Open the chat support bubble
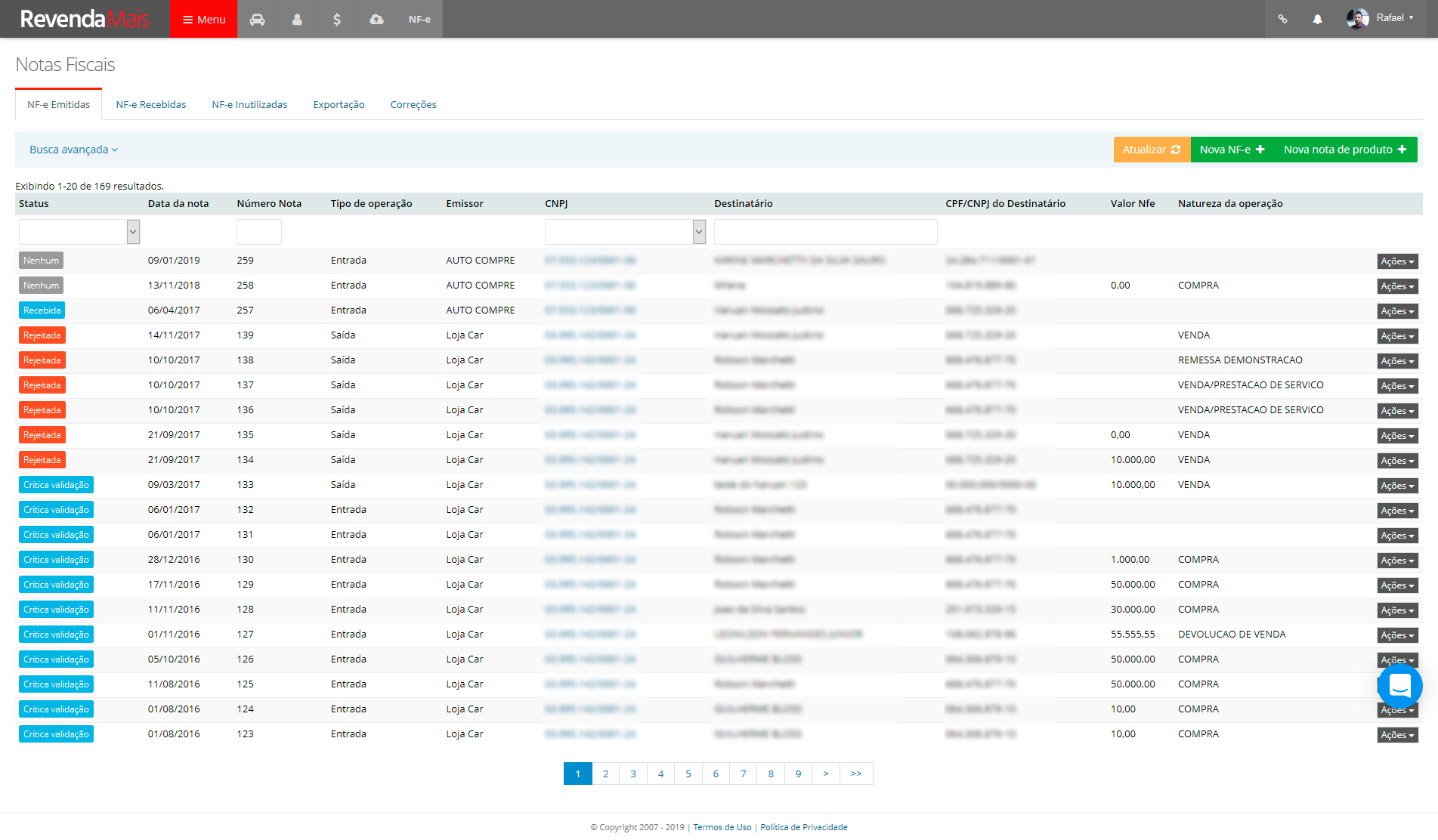 pos(1399,685)
